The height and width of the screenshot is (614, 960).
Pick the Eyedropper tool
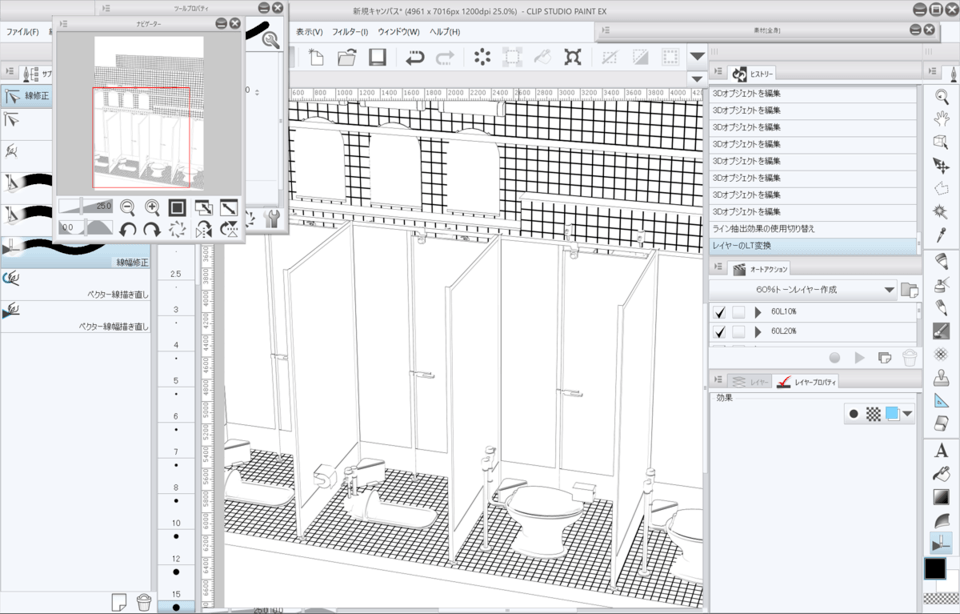point(941,236)
